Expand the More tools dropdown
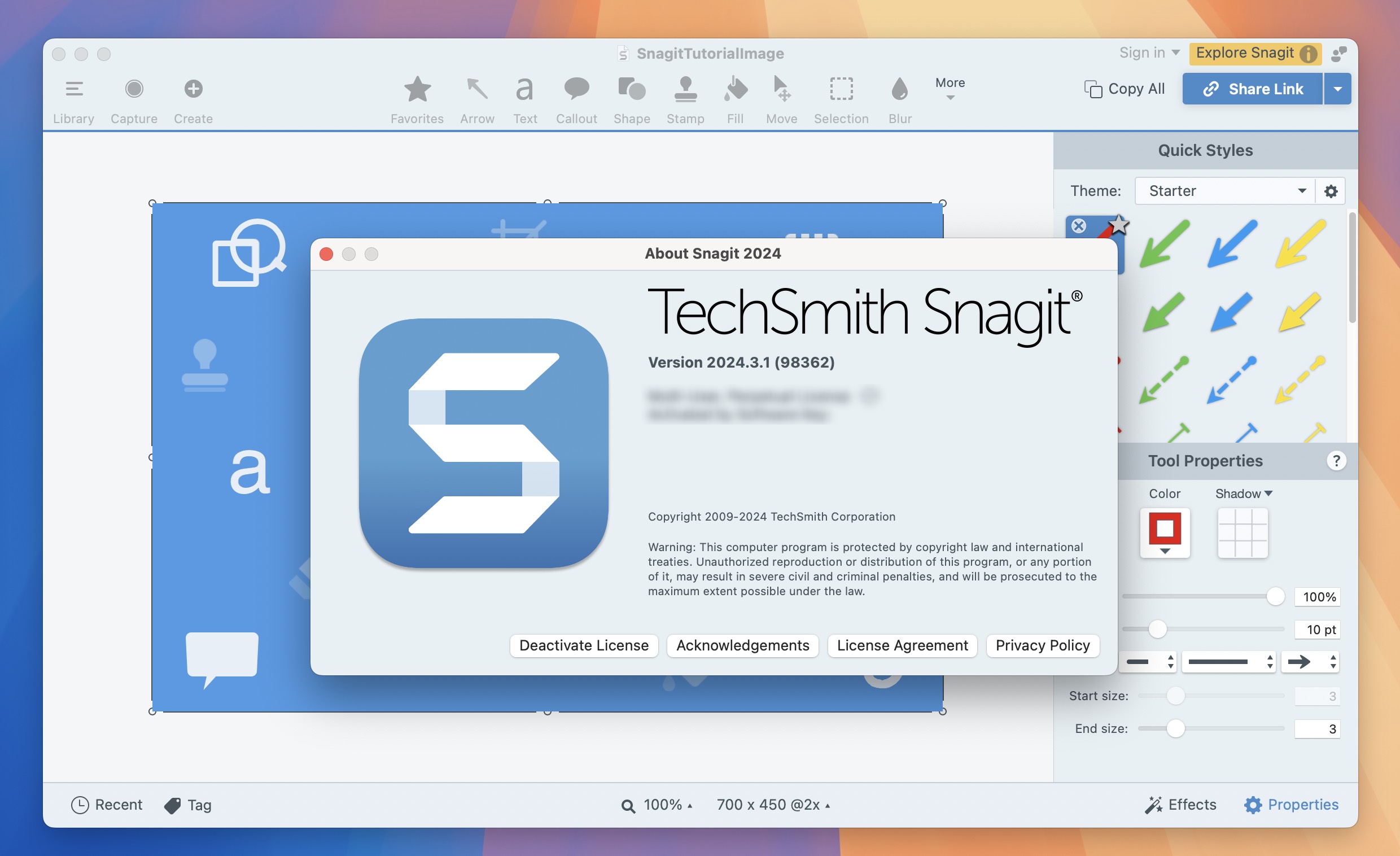The image size is (1400, 856). pyautogui.click(x=950, y=90)
